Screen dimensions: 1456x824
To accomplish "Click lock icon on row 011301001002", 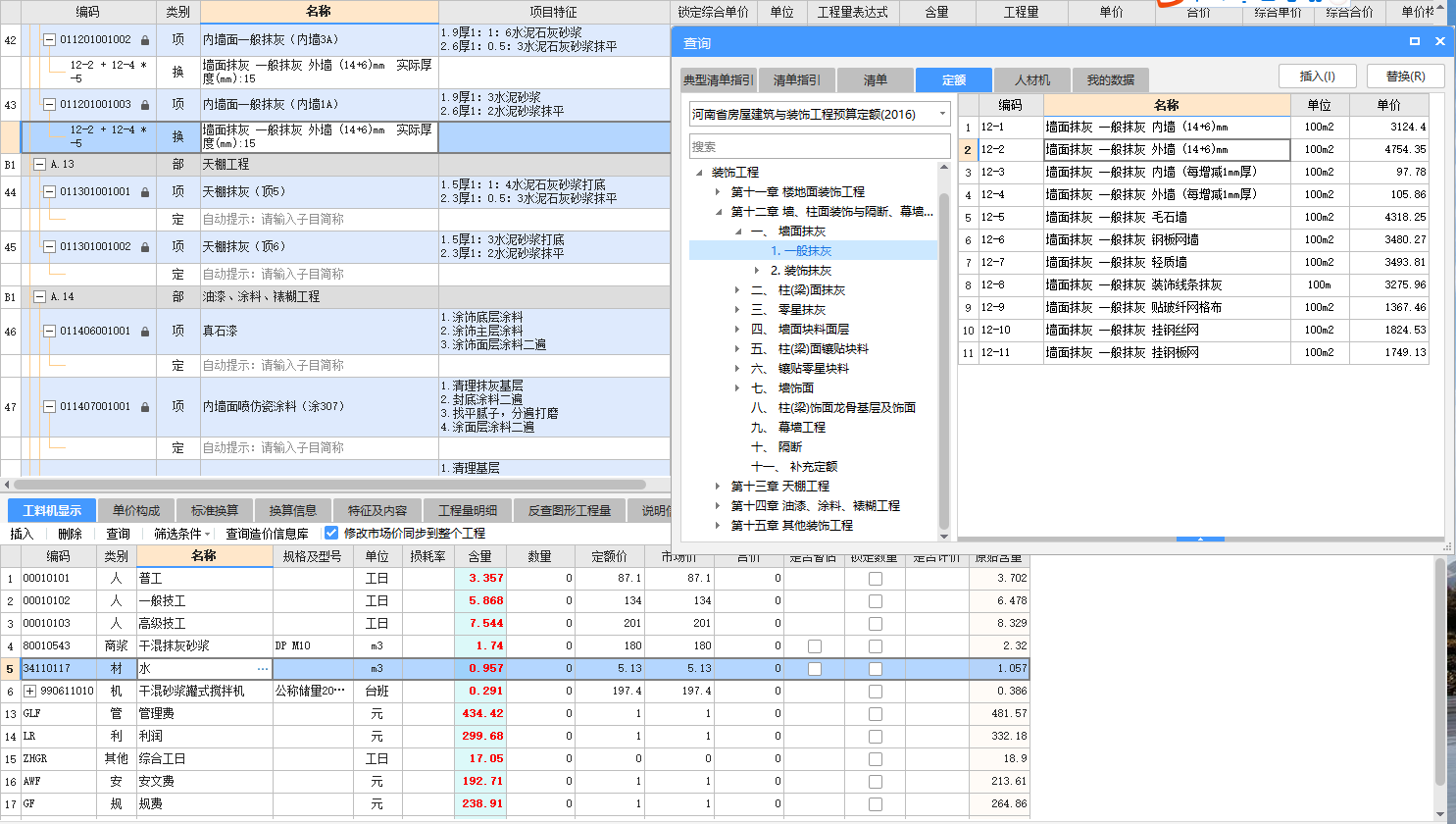I will 145,247.
